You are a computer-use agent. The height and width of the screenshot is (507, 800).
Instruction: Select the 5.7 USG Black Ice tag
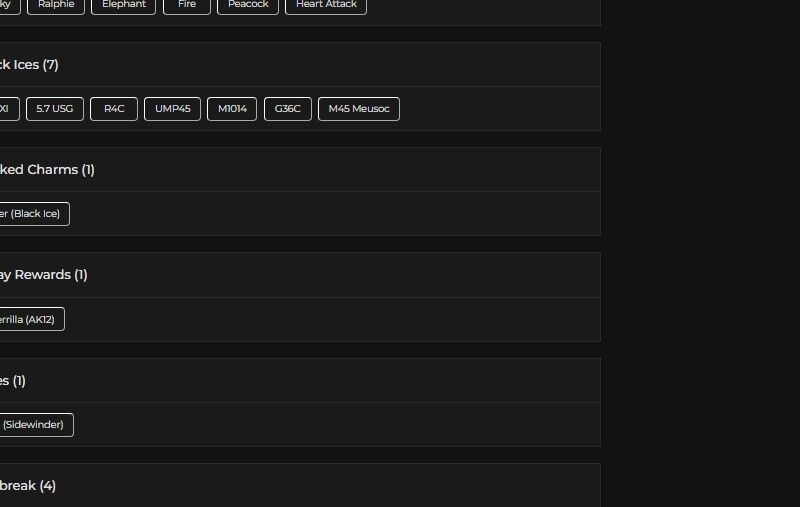click(54, 109)
